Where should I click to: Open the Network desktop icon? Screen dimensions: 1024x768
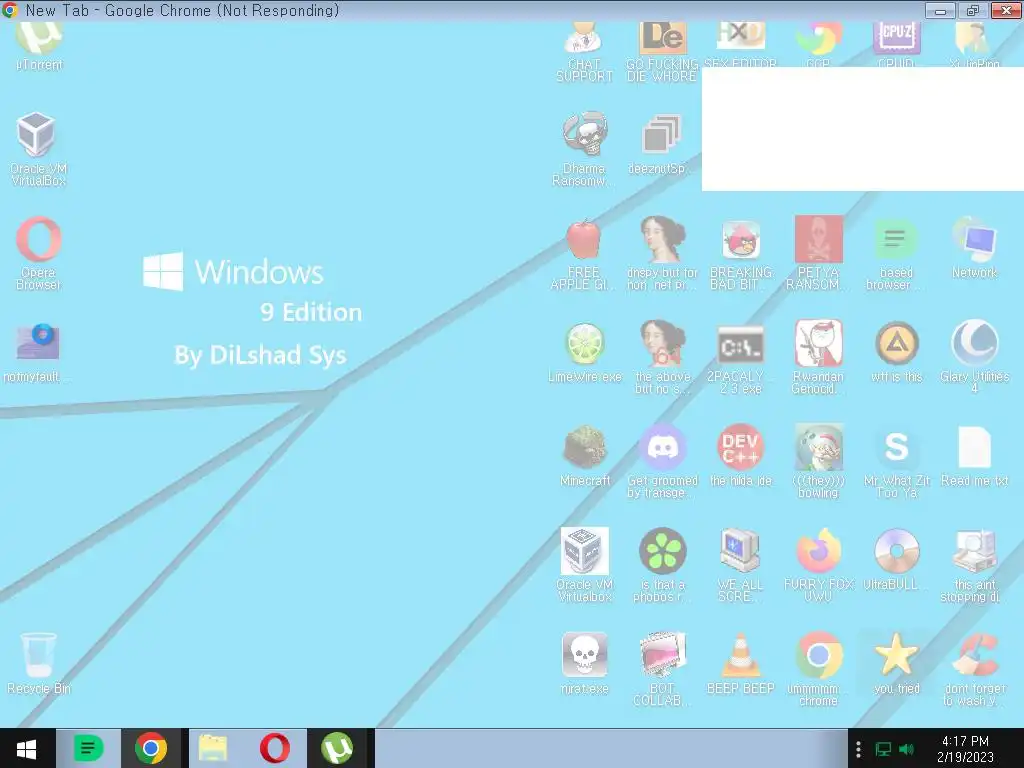(x=974, y=248)
